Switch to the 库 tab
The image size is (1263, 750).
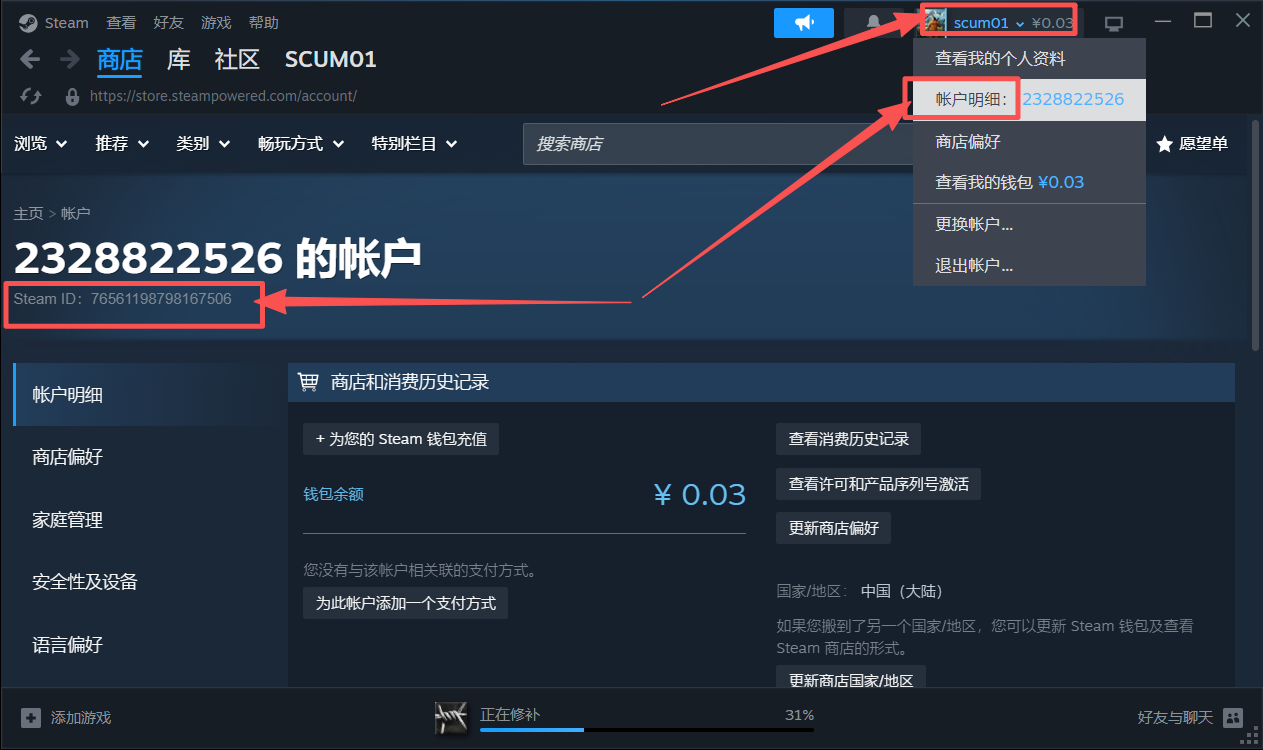click(178, 60)
